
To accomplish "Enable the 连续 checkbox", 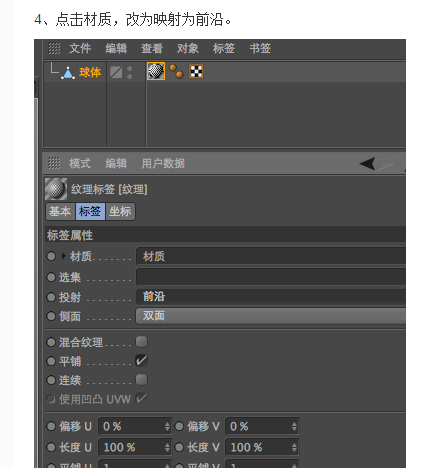I will pyautogui.click(x=141, y=379).
